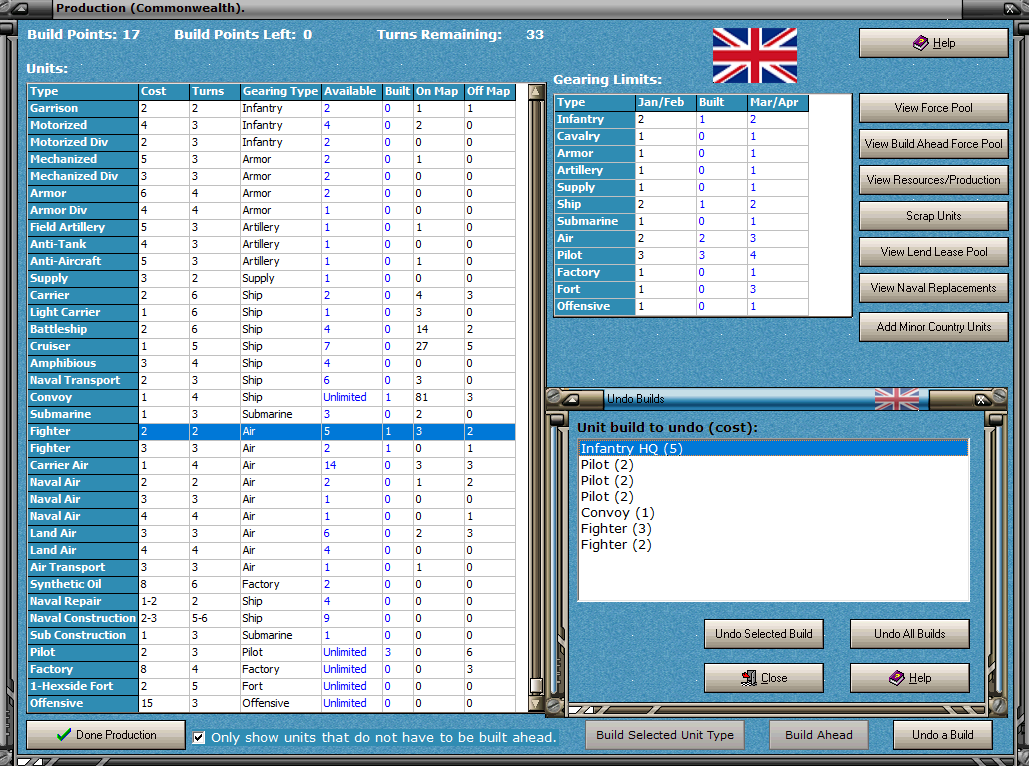This screenshot has width=1029, height=766.
Task: Select the Light Carrier unit row
Action: pyautogui.click(x=271, y=312)
